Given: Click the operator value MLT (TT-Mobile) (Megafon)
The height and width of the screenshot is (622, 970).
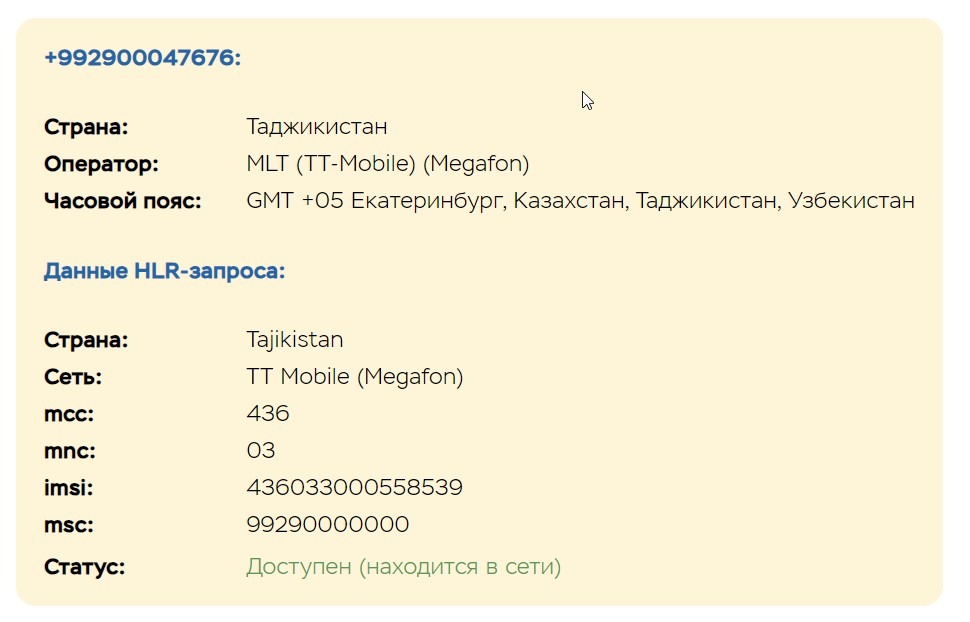Looking at the screenshot, I should pos(388,164).
